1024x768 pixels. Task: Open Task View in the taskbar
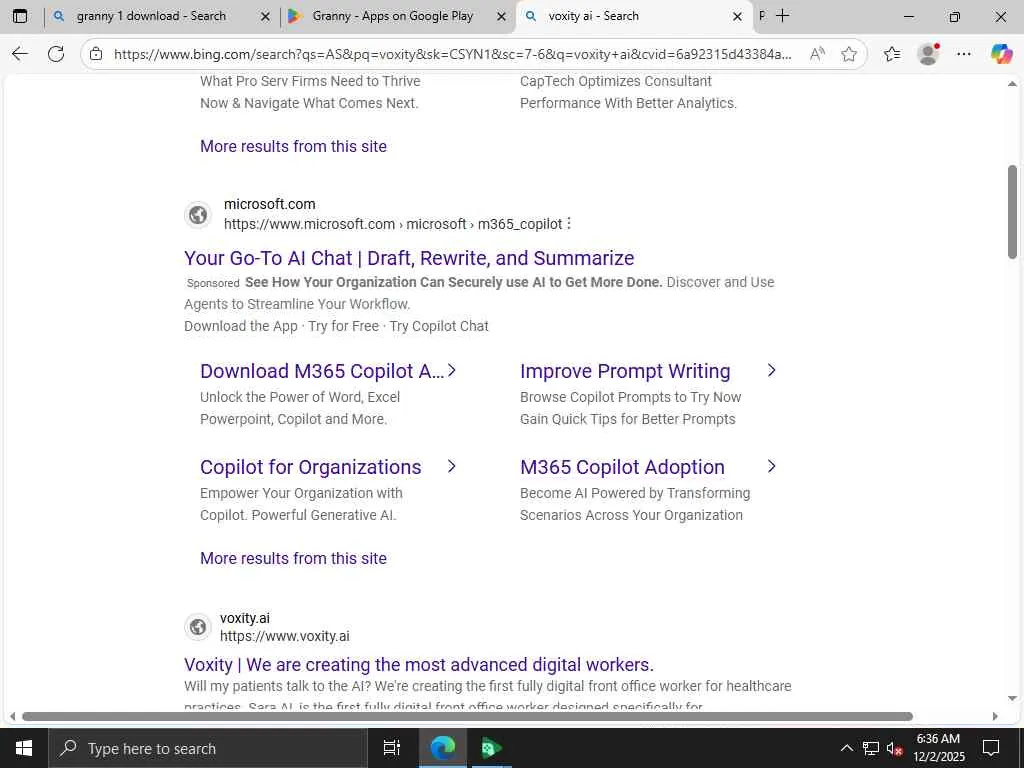pos(392,748)
